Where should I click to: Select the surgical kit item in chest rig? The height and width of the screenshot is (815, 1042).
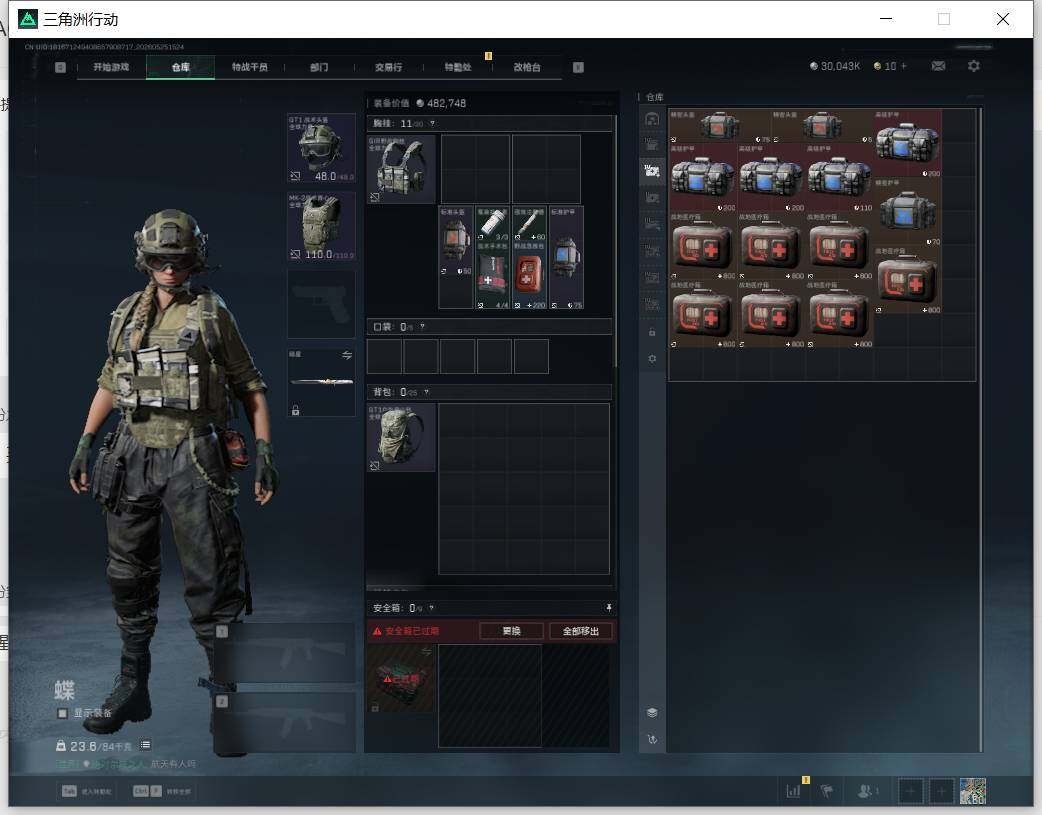(492, 275)
